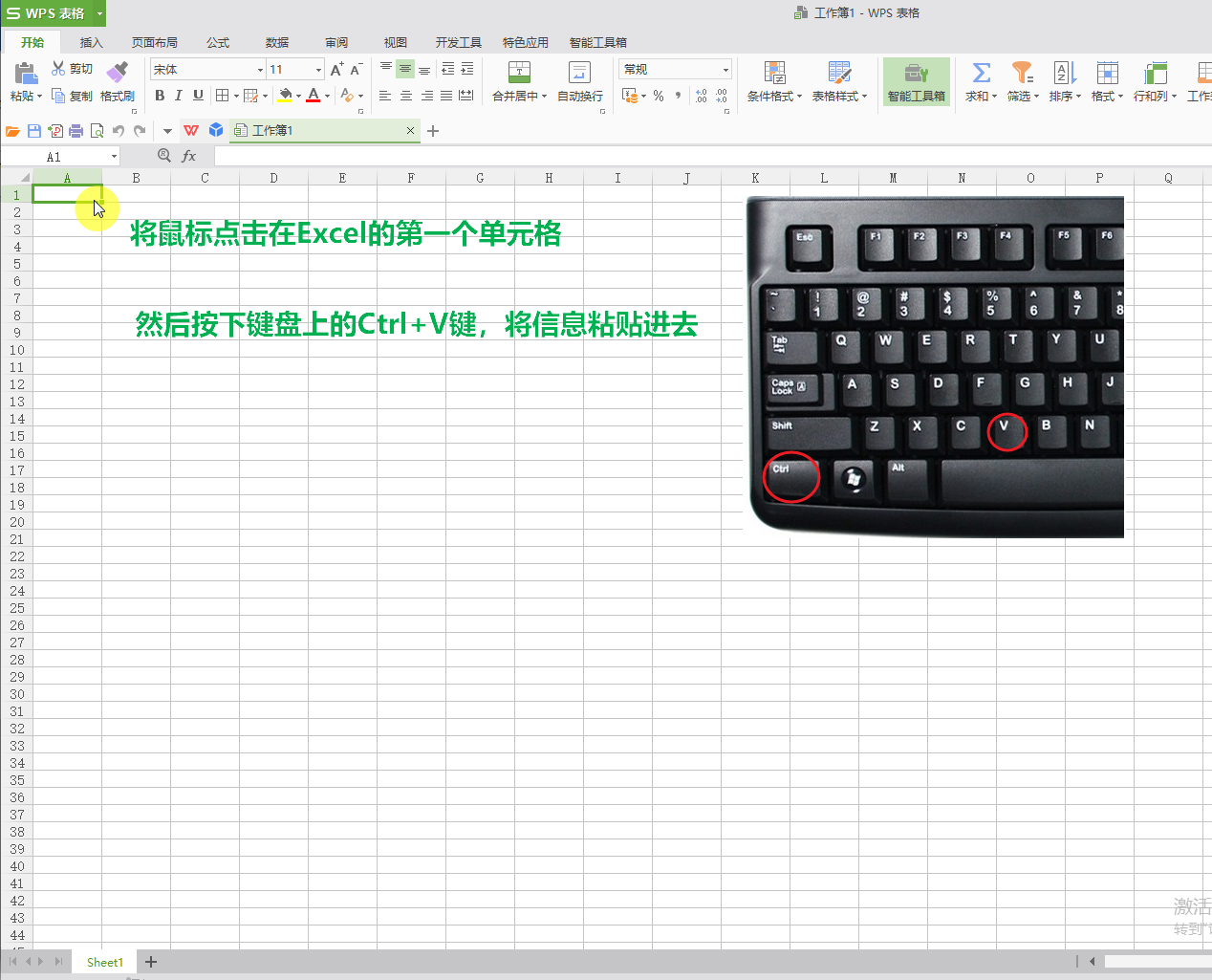Click the Paste (粘贴) clipboard icon
Viewport: 1212px width, 980px height.
(x=26, y=73)
